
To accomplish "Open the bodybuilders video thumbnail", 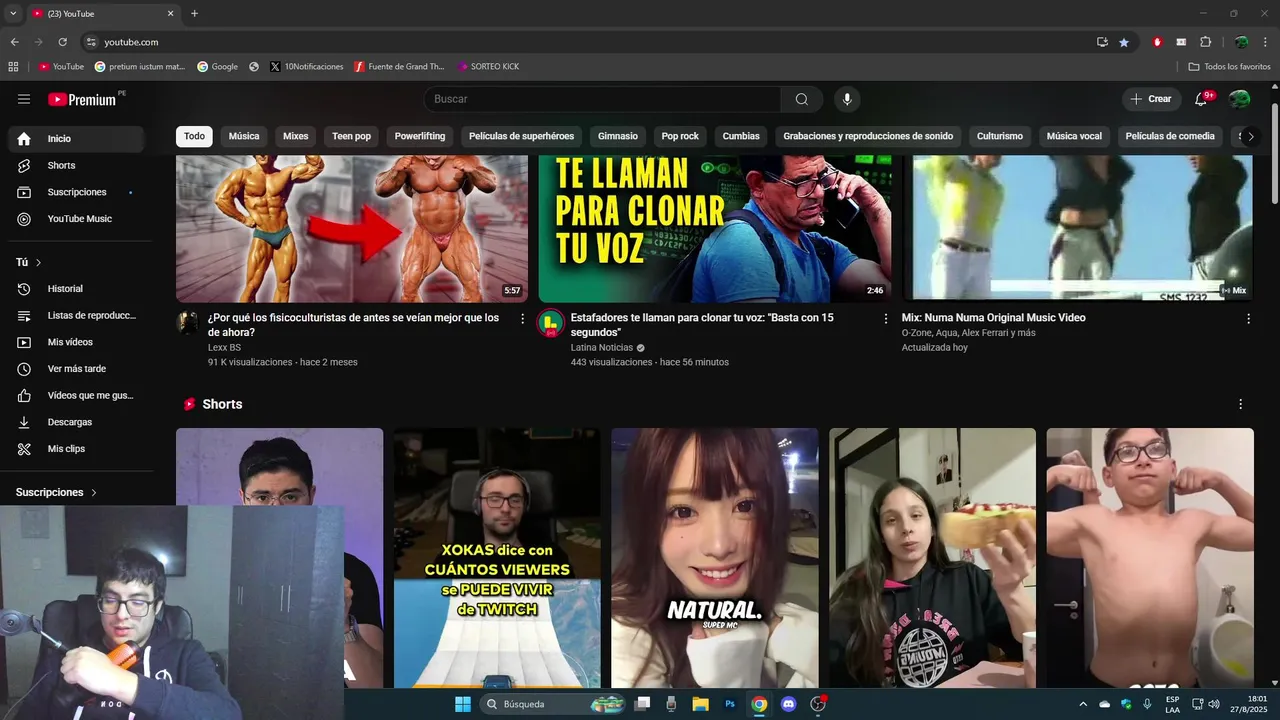I will point(352,228).
